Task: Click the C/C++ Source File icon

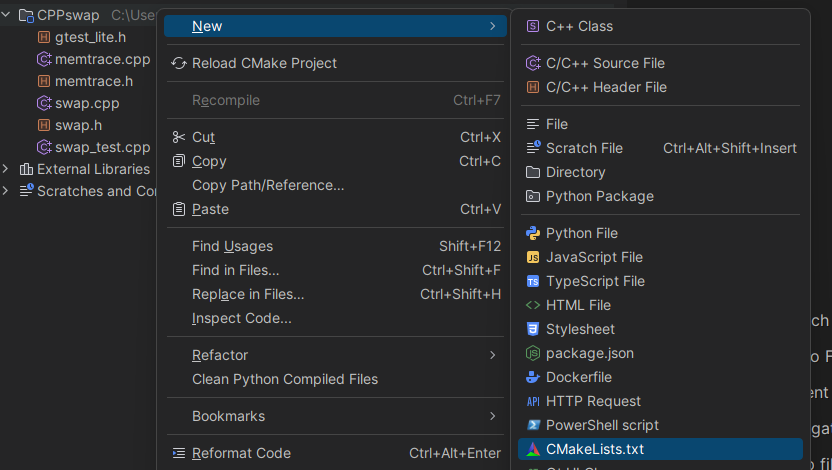Action: pyautogui.click(x=533, y=63)
